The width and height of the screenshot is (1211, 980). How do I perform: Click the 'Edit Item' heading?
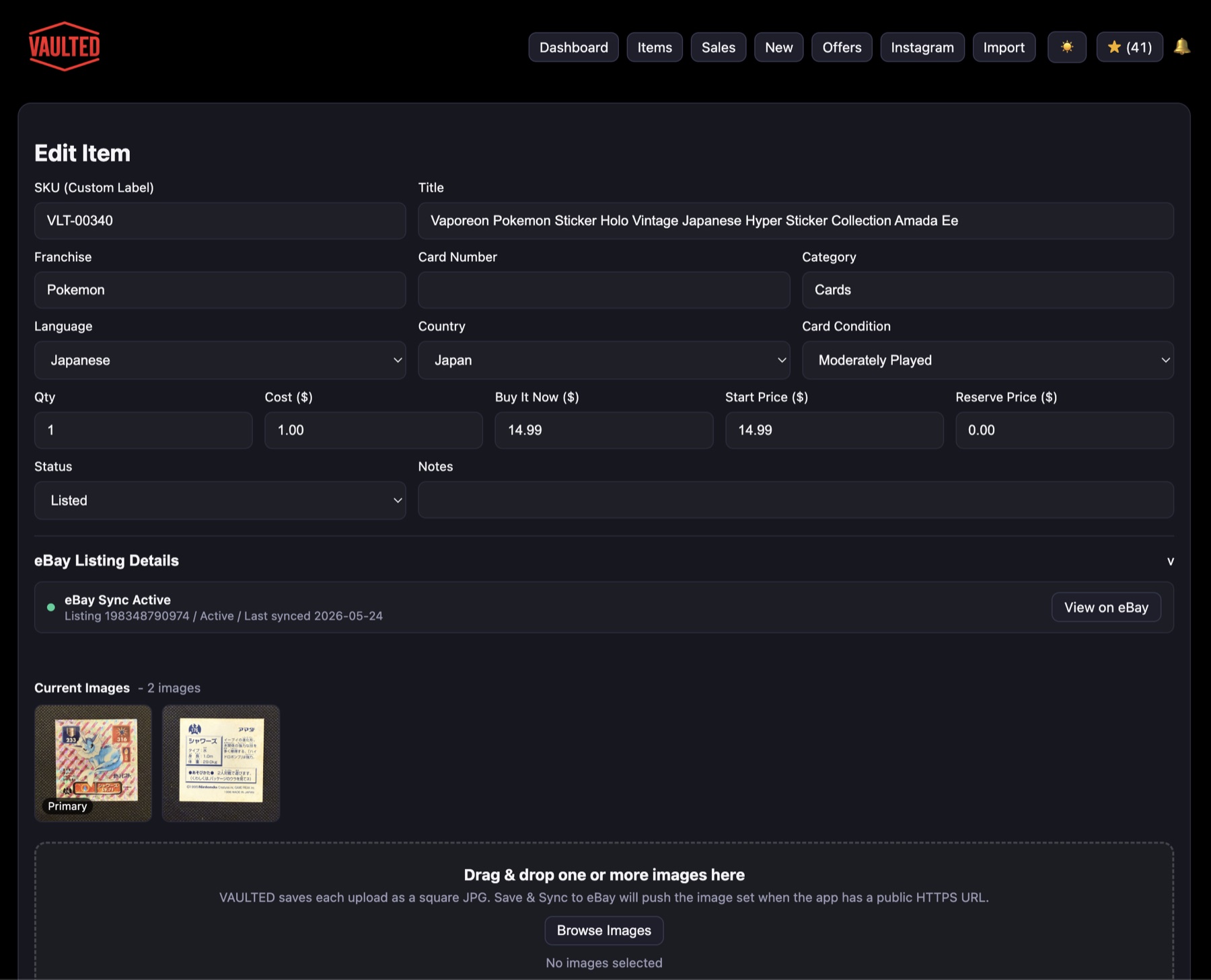click(82, 153)
